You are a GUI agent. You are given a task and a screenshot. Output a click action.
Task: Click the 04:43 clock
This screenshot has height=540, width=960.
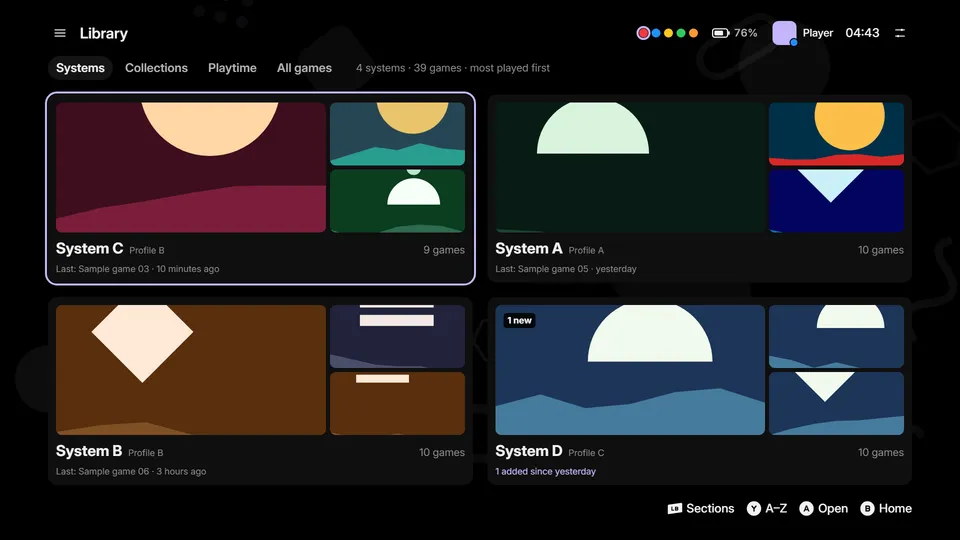click(x=863, y=33)
